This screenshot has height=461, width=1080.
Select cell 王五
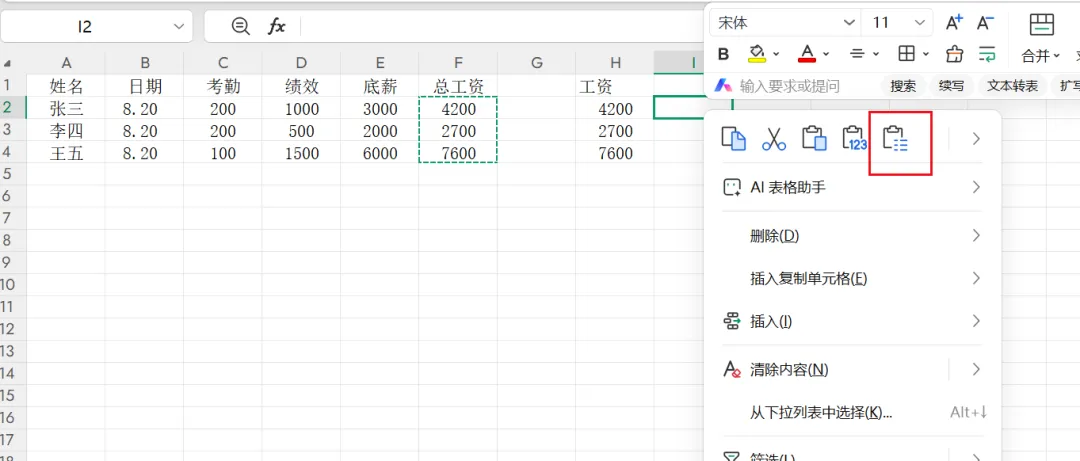66,153
